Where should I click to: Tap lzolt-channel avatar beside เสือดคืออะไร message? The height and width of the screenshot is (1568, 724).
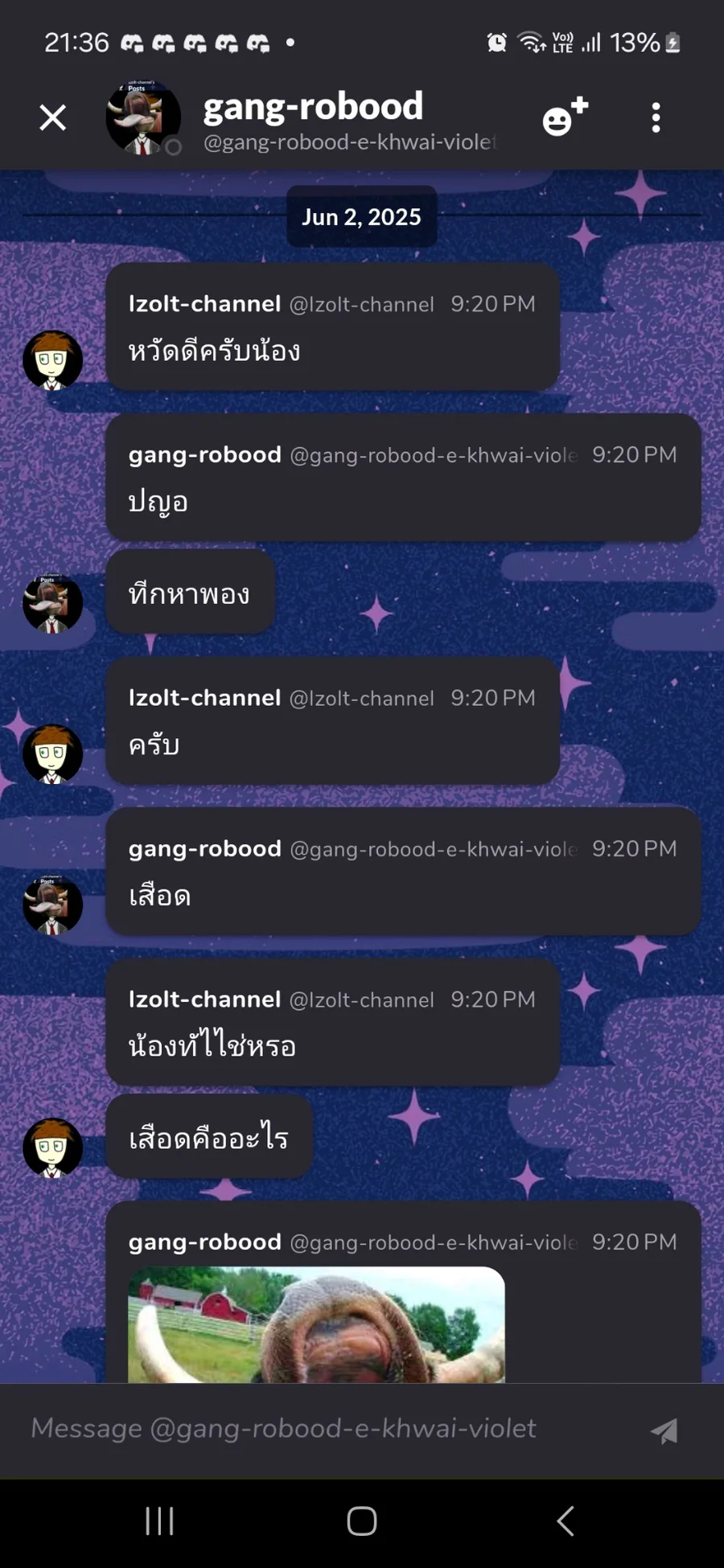tap(52, 1147)
